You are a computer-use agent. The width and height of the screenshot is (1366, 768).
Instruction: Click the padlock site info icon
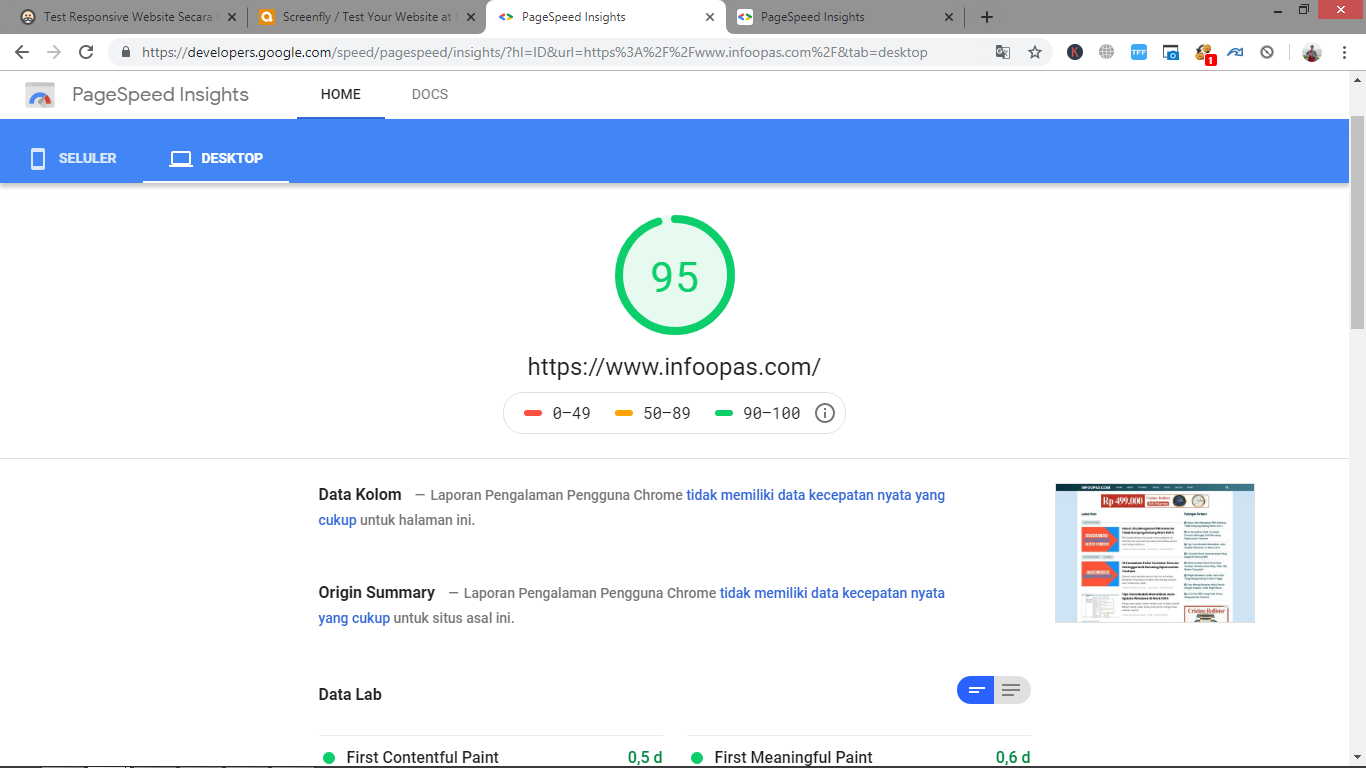click(126, 52)
